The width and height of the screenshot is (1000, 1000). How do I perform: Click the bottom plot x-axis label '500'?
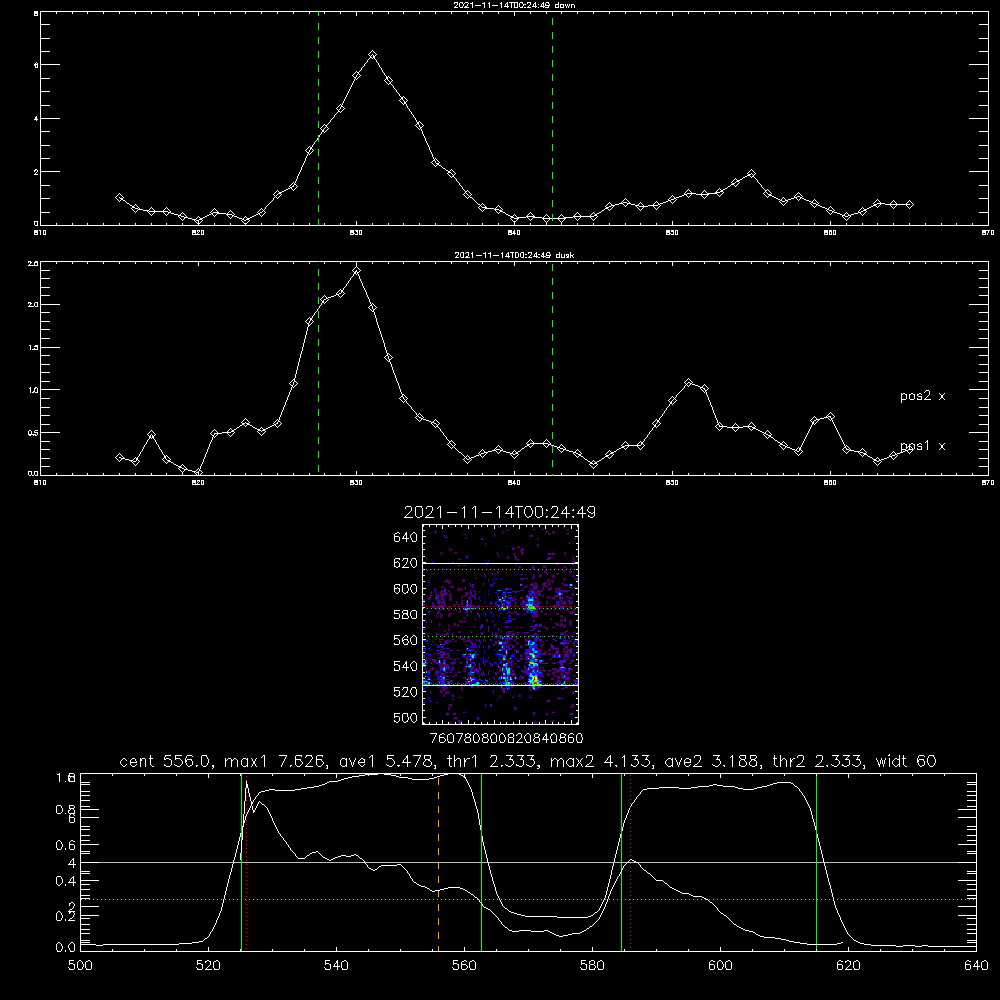tap(80, 966)
